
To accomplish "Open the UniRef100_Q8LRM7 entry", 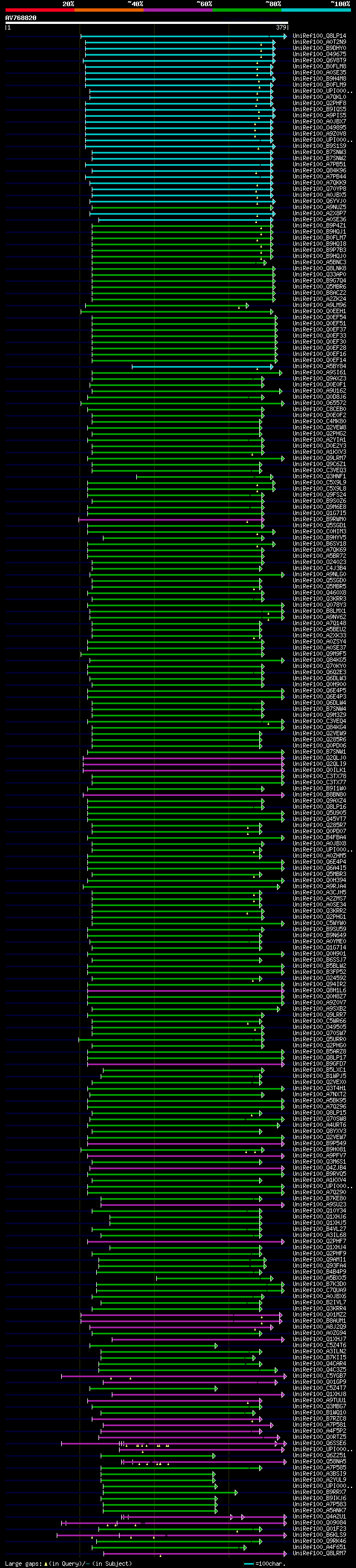I will 319,1554.
